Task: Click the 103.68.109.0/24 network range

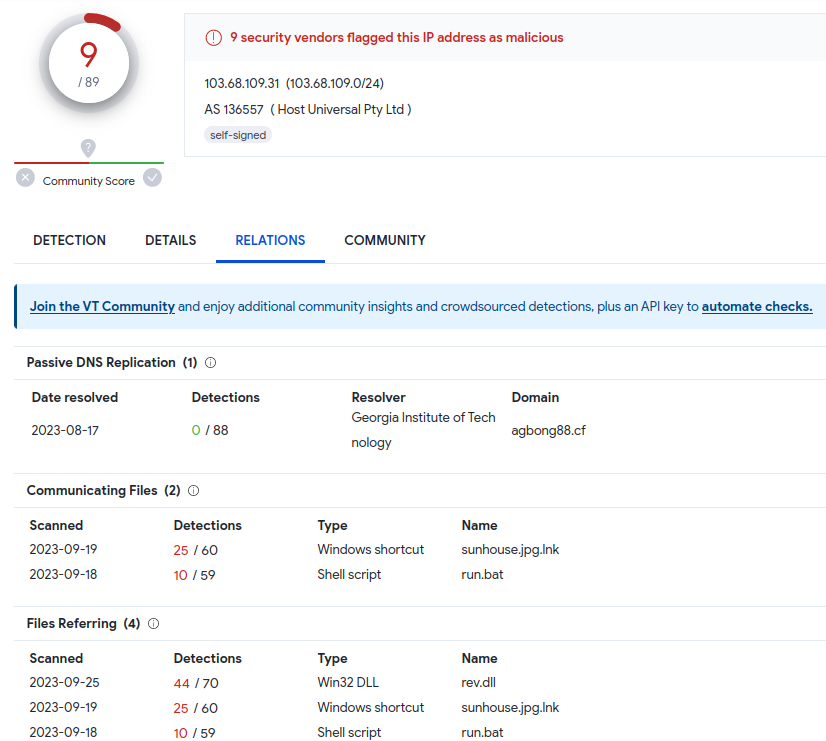Action: (x=334, y=83)
